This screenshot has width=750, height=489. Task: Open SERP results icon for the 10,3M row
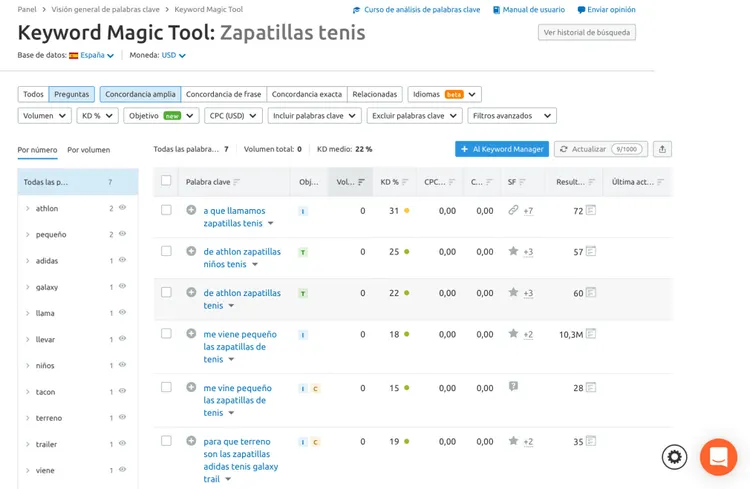(591, 334)
